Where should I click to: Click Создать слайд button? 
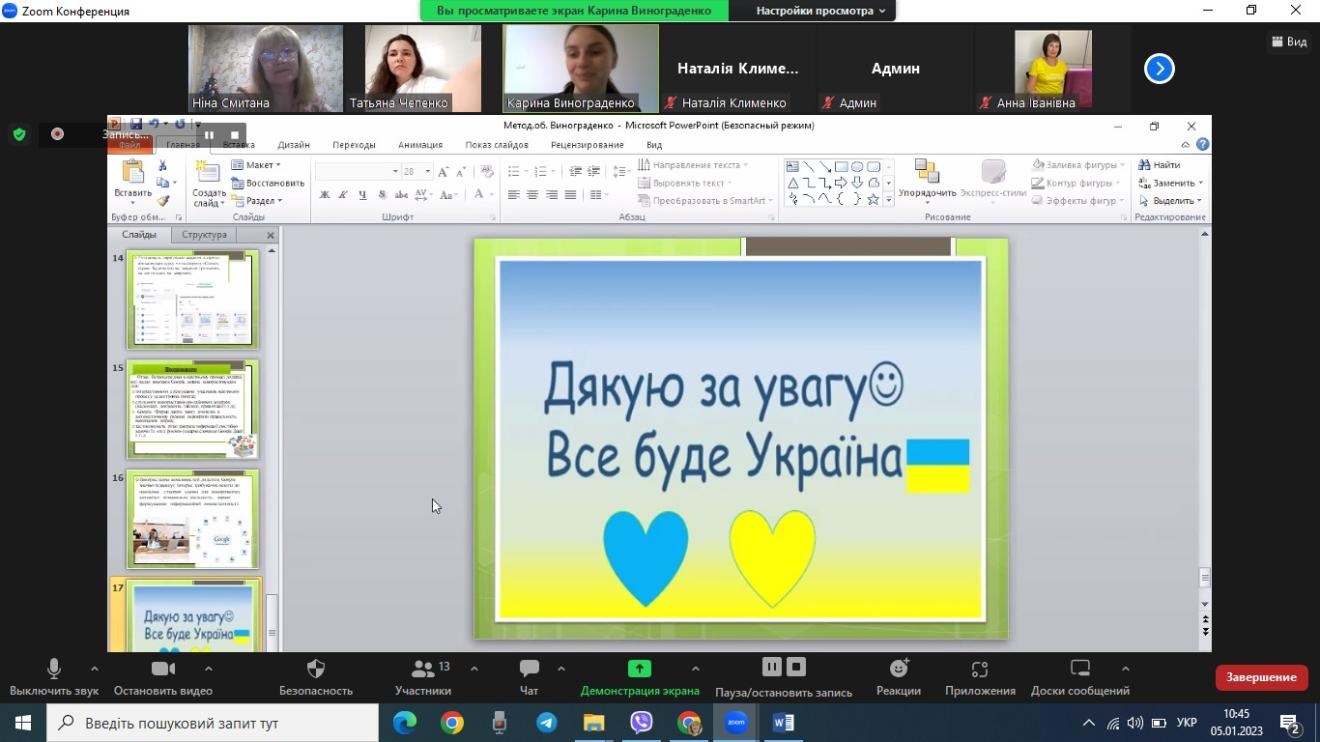[209, 182]
